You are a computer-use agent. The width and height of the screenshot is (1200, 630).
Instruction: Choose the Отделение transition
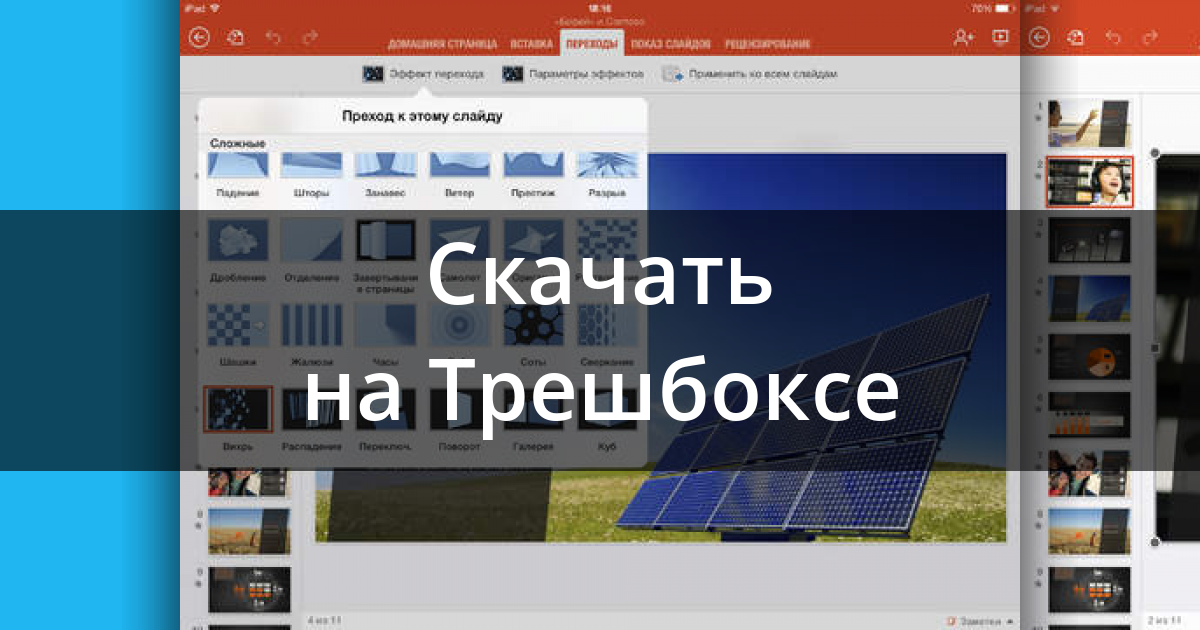311,251
